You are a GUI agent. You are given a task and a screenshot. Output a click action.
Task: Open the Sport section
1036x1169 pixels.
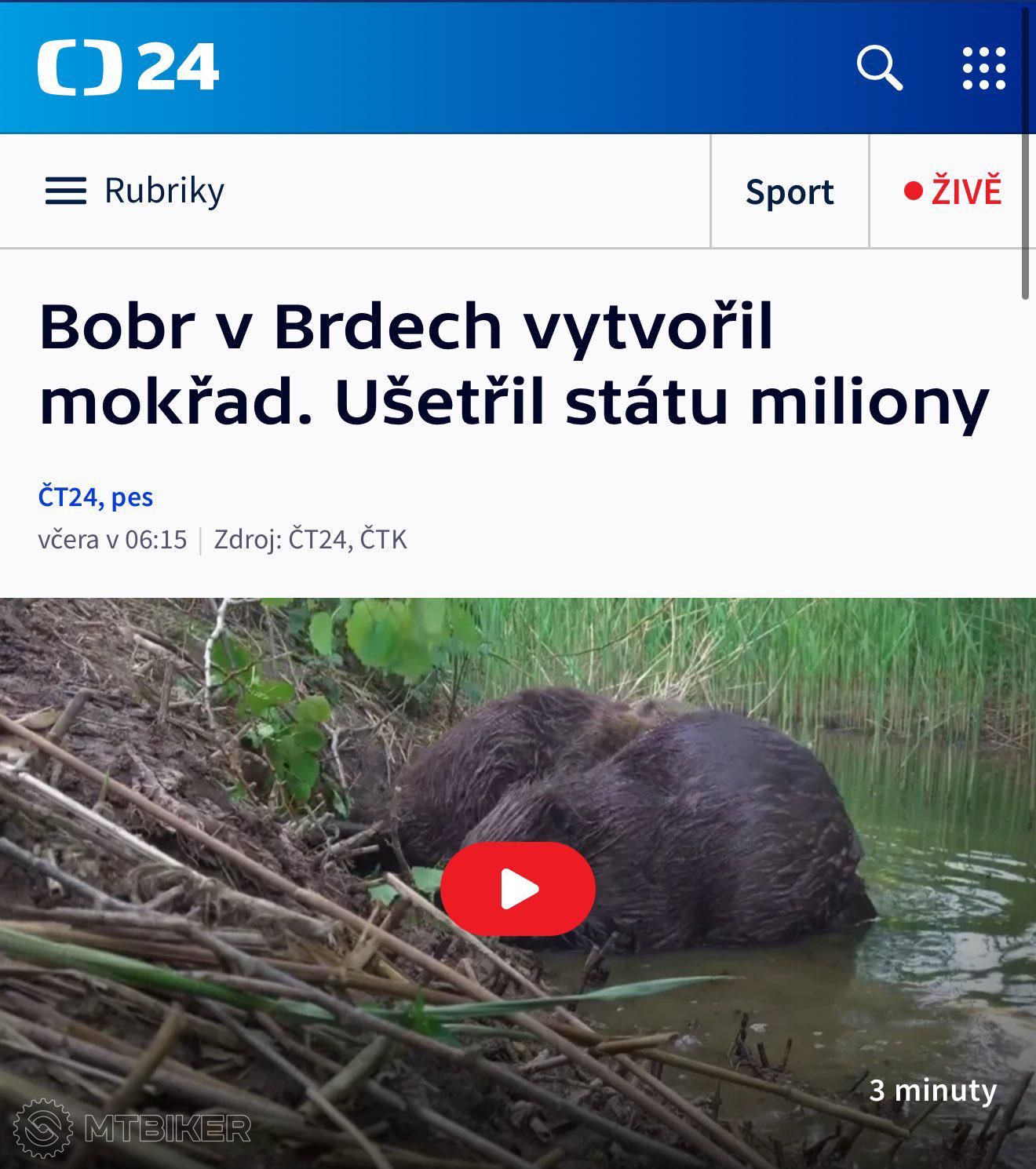pyautogui.click(x=790, y=191)
